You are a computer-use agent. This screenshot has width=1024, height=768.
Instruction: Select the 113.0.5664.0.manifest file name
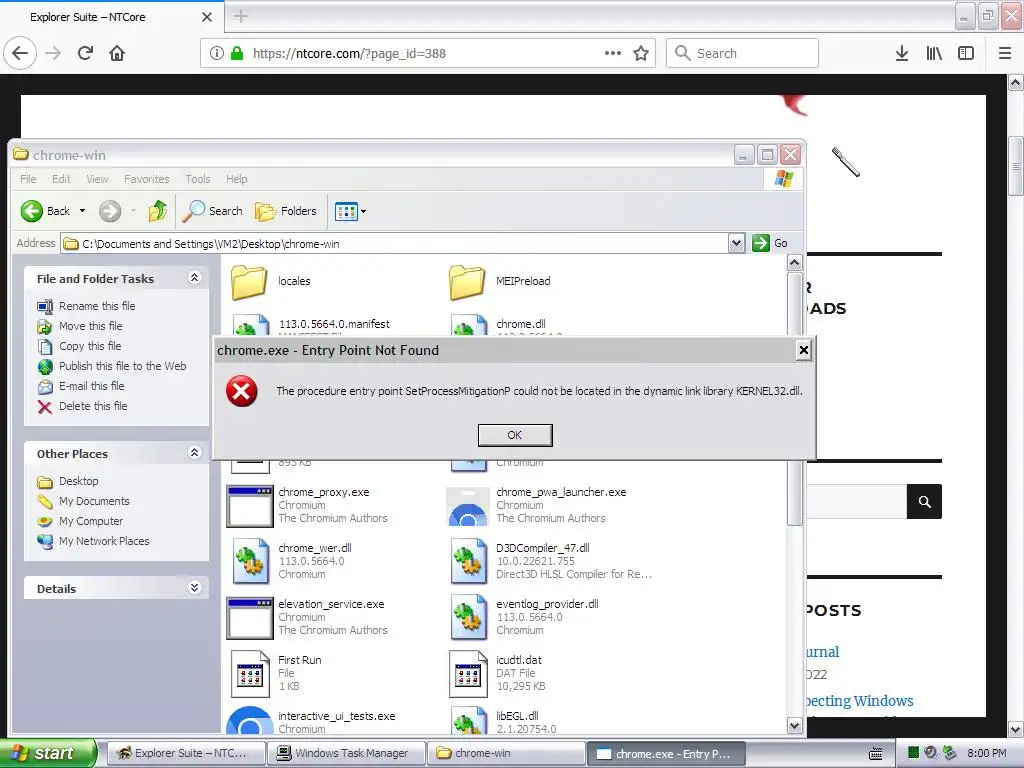(334, 324)
